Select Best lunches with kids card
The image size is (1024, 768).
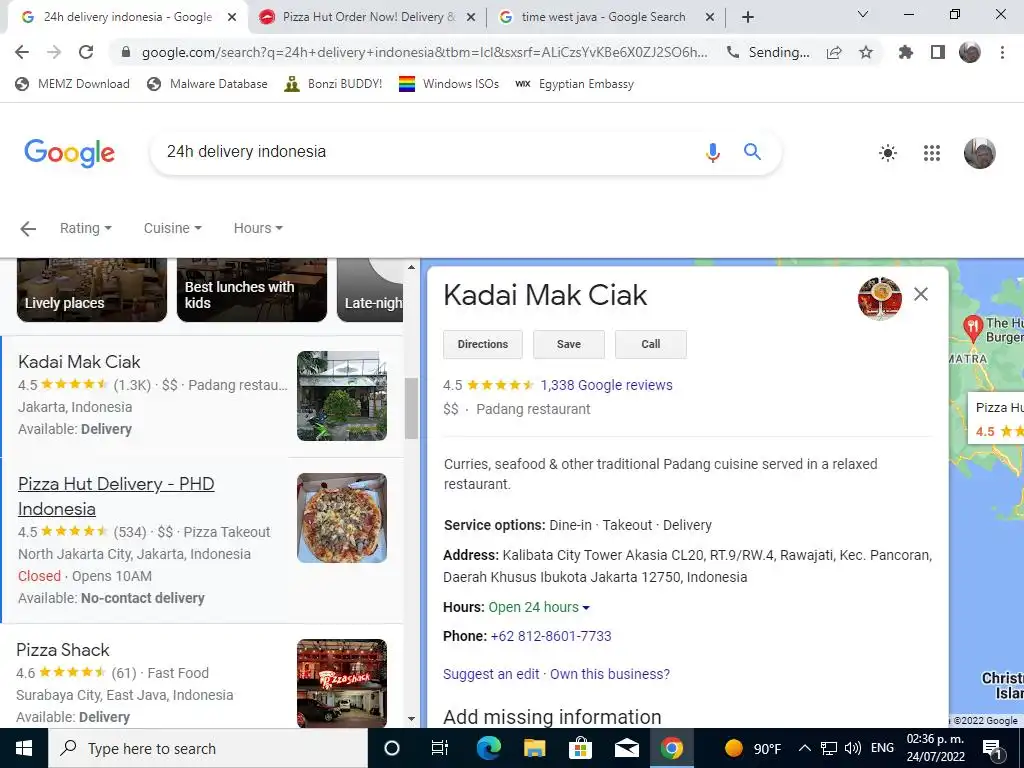coord(251,290)
